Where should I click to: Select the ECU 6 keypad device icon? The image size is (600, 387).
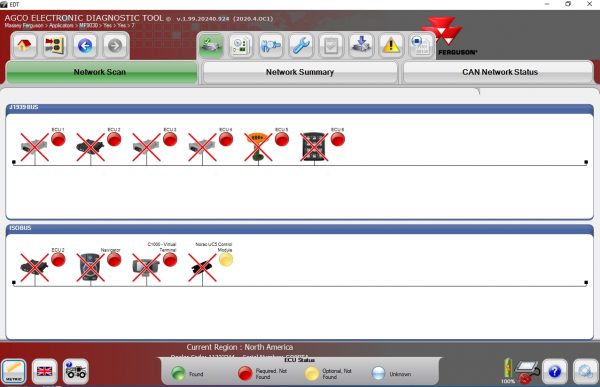coord(314,147)
